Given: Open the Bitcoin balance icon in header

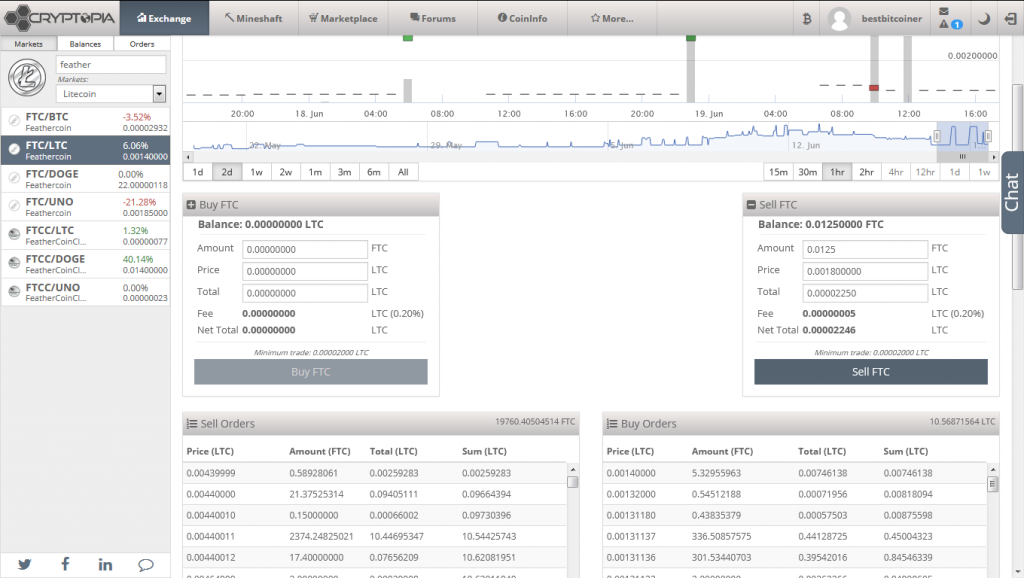Looking at the screenshot, I should pyautogui.click(x=807, y=18).
